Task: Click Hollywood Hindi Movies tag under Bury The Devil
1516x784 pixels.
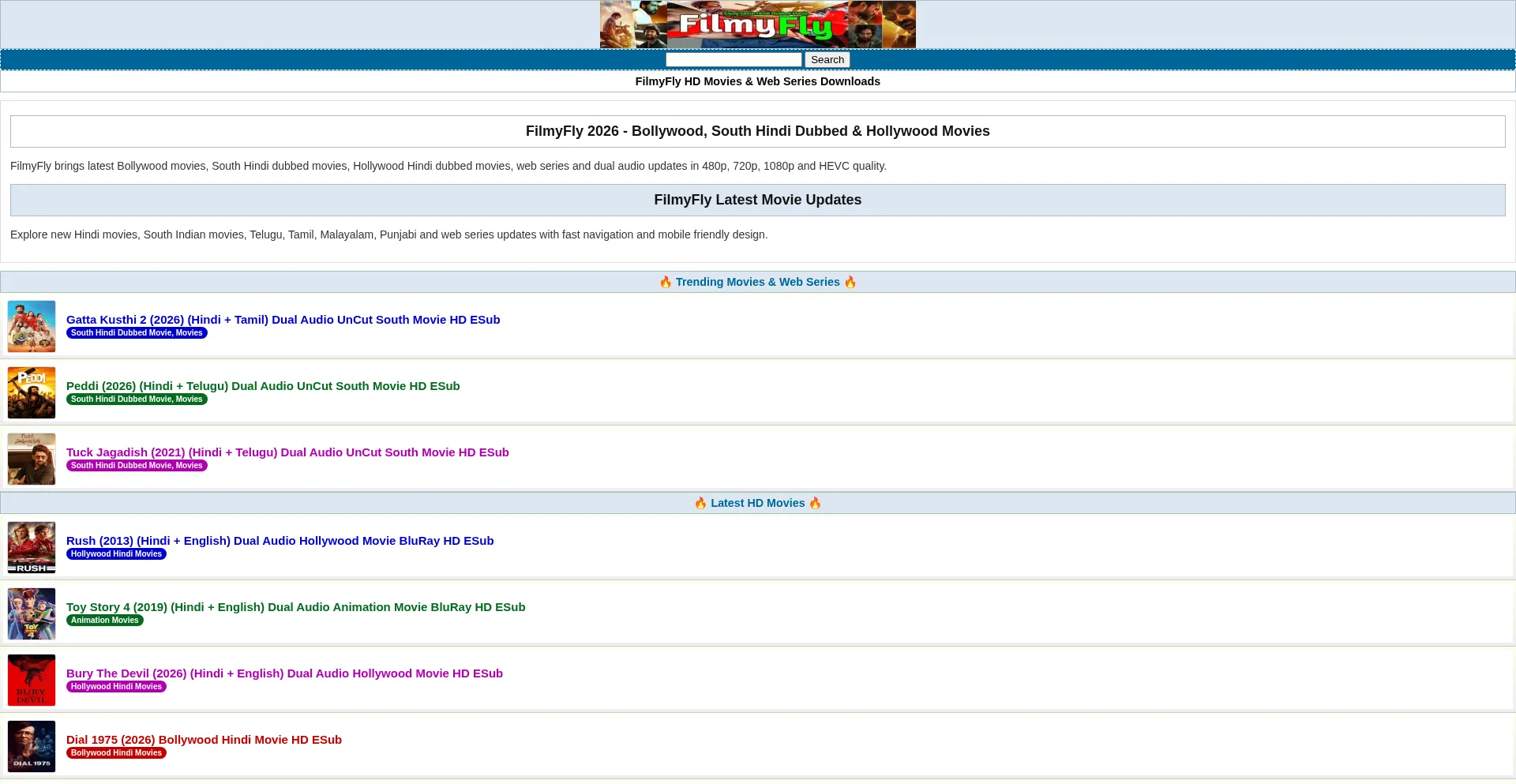Action: [x=116, y=687]
